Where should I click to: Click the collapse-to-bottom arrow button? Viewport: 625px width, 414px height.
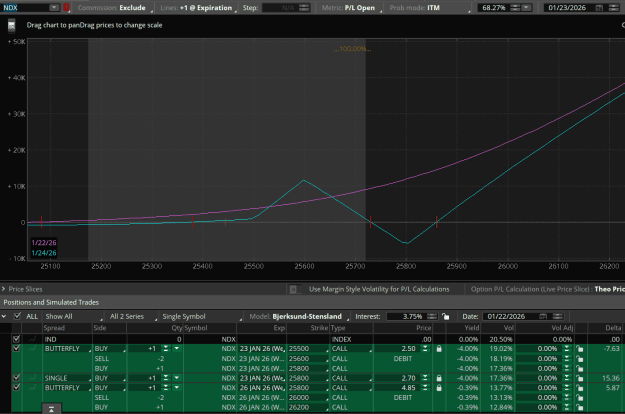click(51, 409)
